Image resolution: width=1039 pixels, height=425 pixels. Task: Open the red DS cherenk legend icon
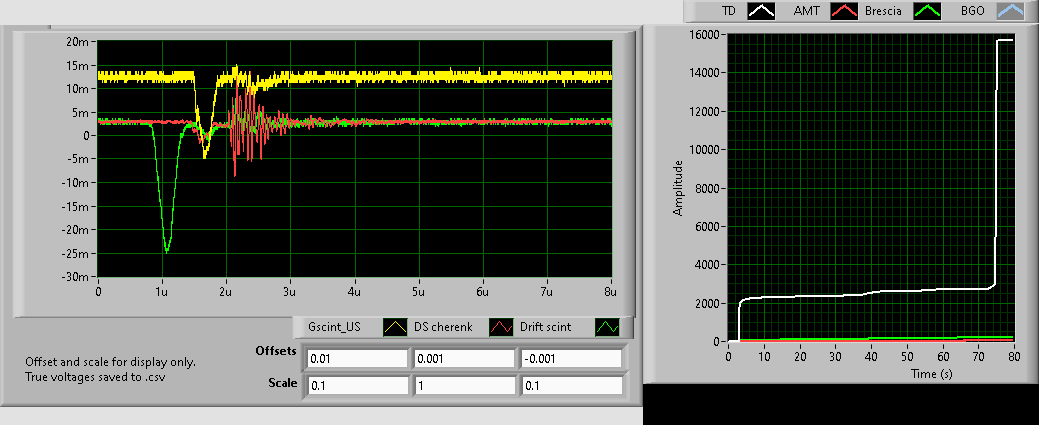pos(500,327)
